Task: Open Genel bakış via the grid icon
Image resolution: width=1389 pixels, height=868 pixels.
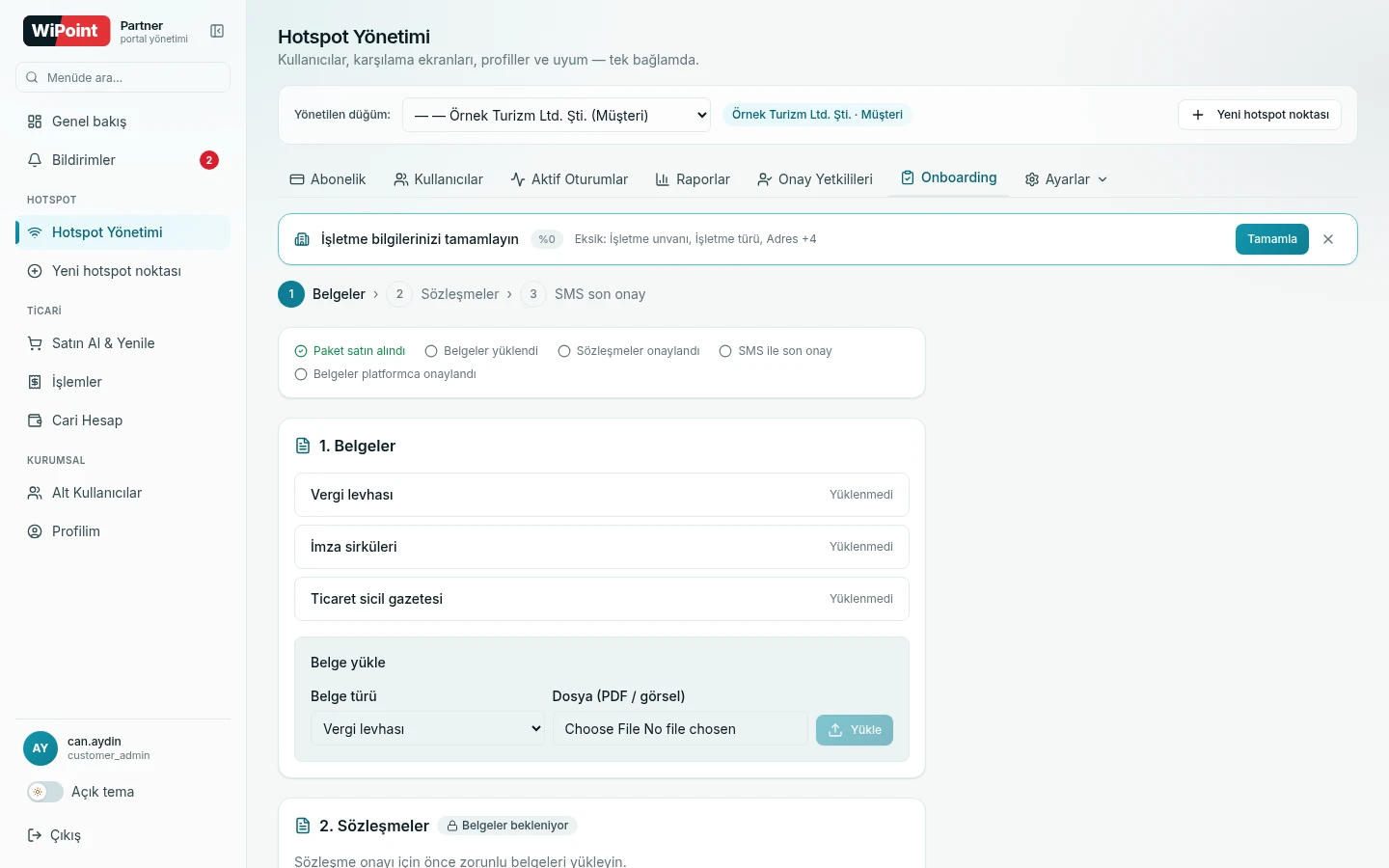Action: pyautogui.click(x=35, y=122)
